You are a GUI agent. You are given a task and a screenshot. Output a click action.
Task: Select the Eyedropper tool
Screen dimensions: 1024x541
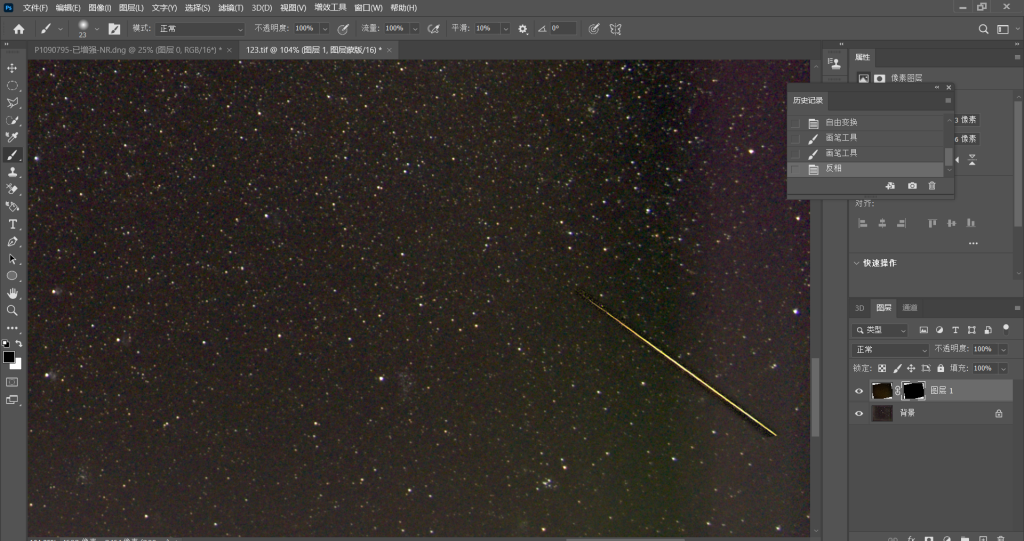[12, 137]
